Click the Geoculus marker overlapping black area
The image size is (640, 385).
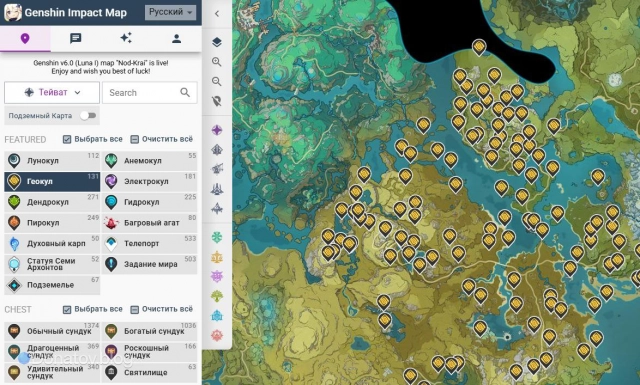coord(479,47)
